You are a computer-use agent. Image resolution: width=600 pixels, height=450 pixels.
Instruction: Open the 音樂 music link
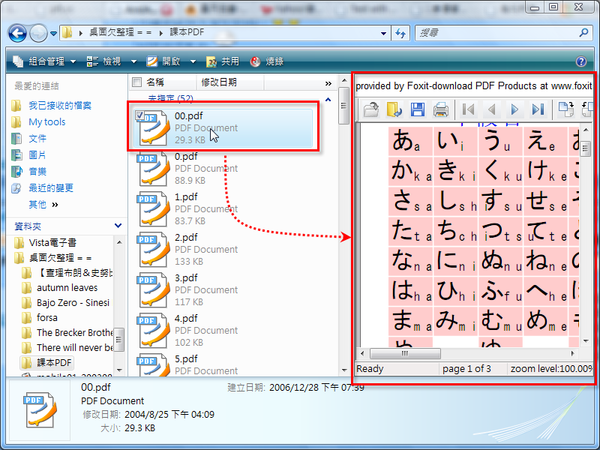(x=38, y=171)
